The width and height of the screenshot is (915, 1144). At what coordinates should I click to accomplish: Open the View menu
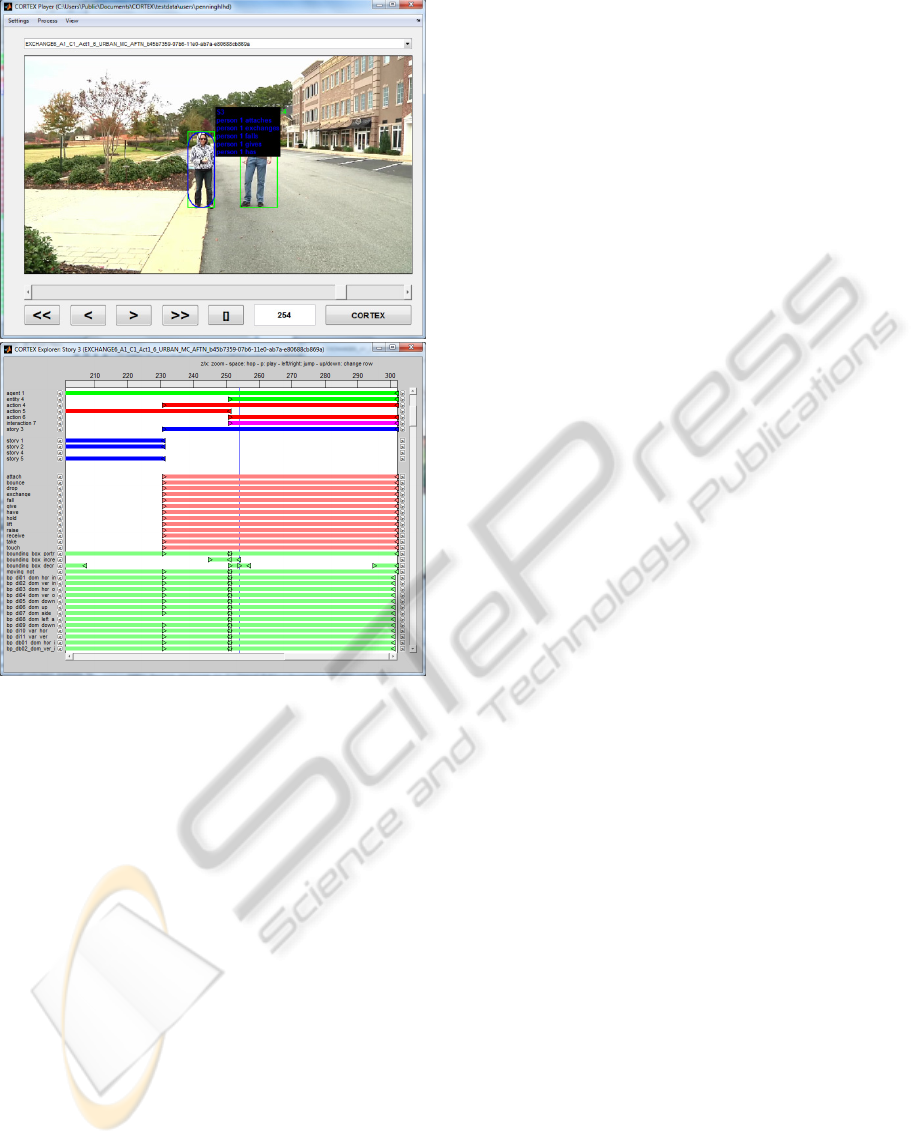(x=72, y=20)
